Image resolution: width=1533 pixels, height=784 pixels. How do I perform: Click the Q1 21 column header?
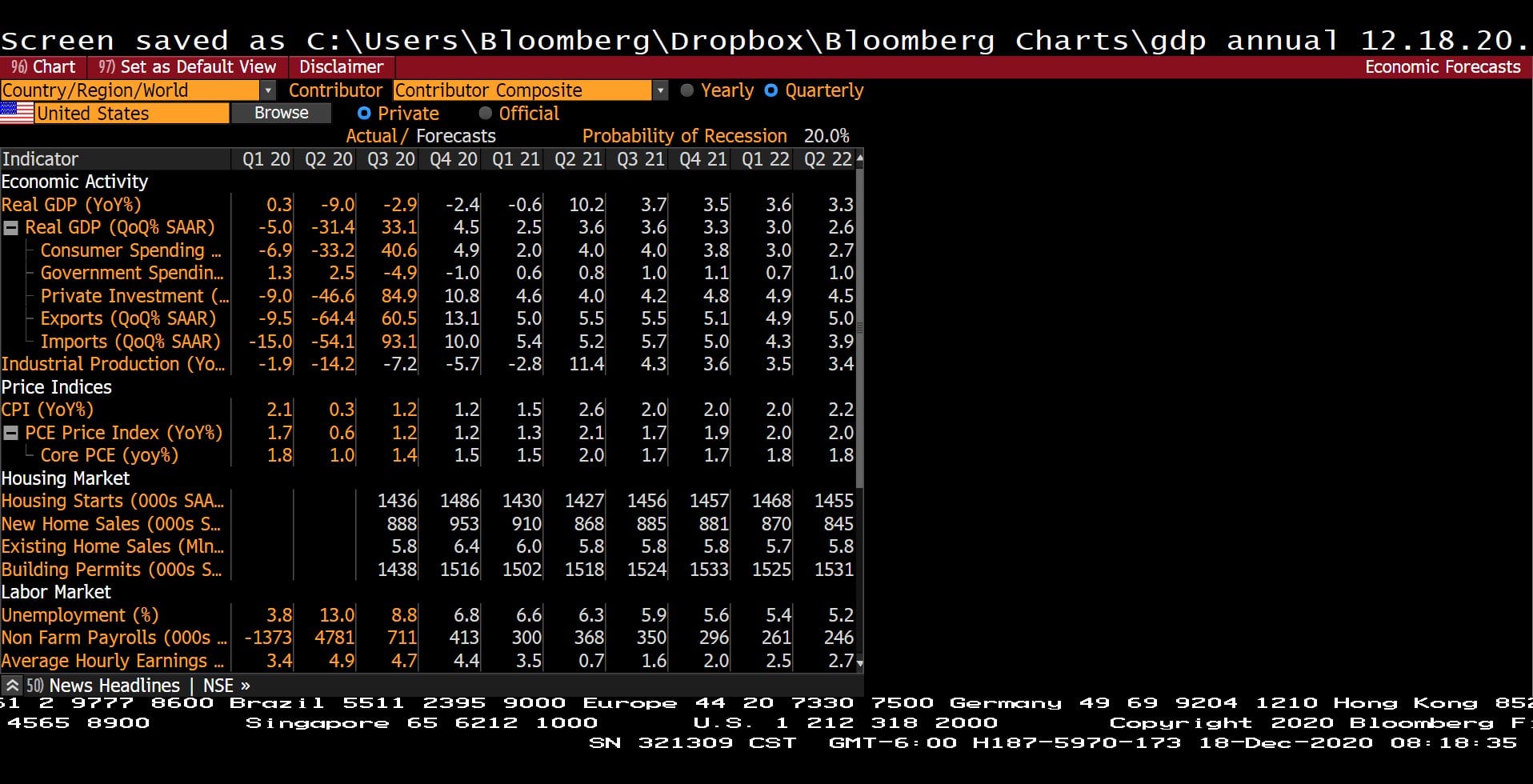point(516,159)
